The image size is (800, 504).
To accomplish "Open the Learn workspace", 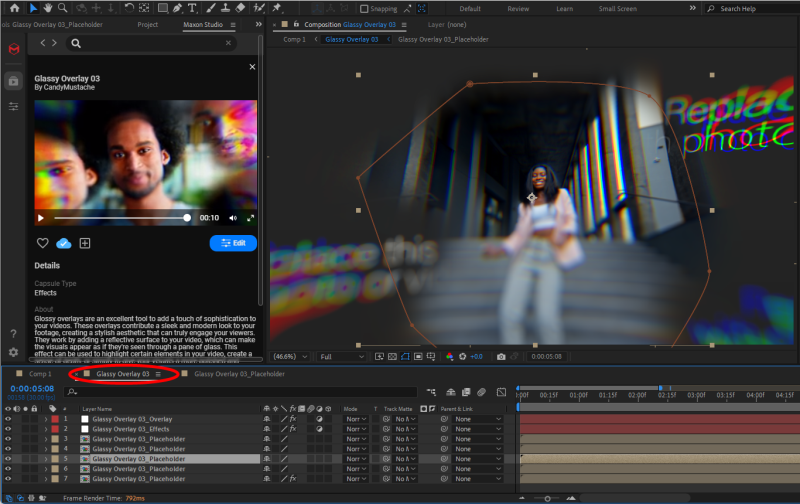I will coord(565,9).
